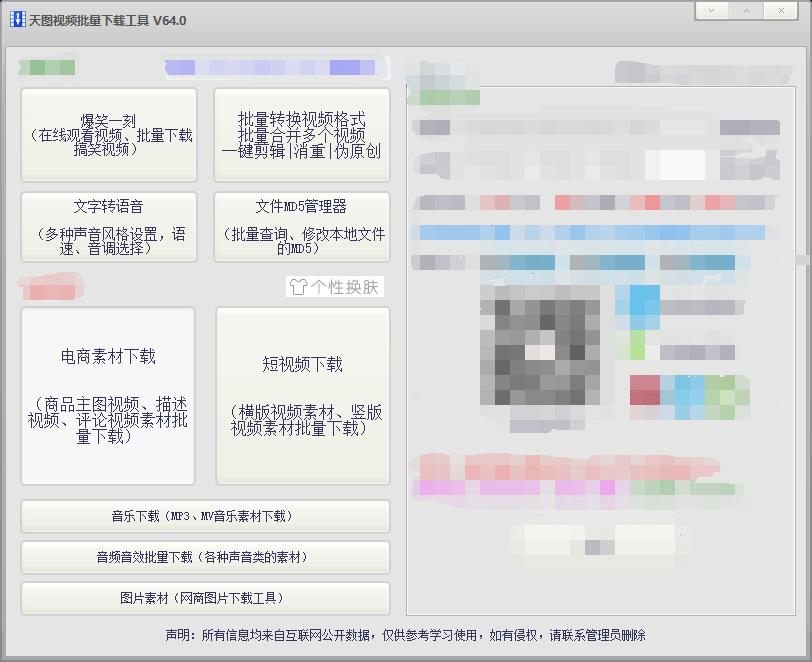
Task: Select the 音乐下载 MP3 and MV downloader
Action: pyautogui.click(x=204, y=517)
